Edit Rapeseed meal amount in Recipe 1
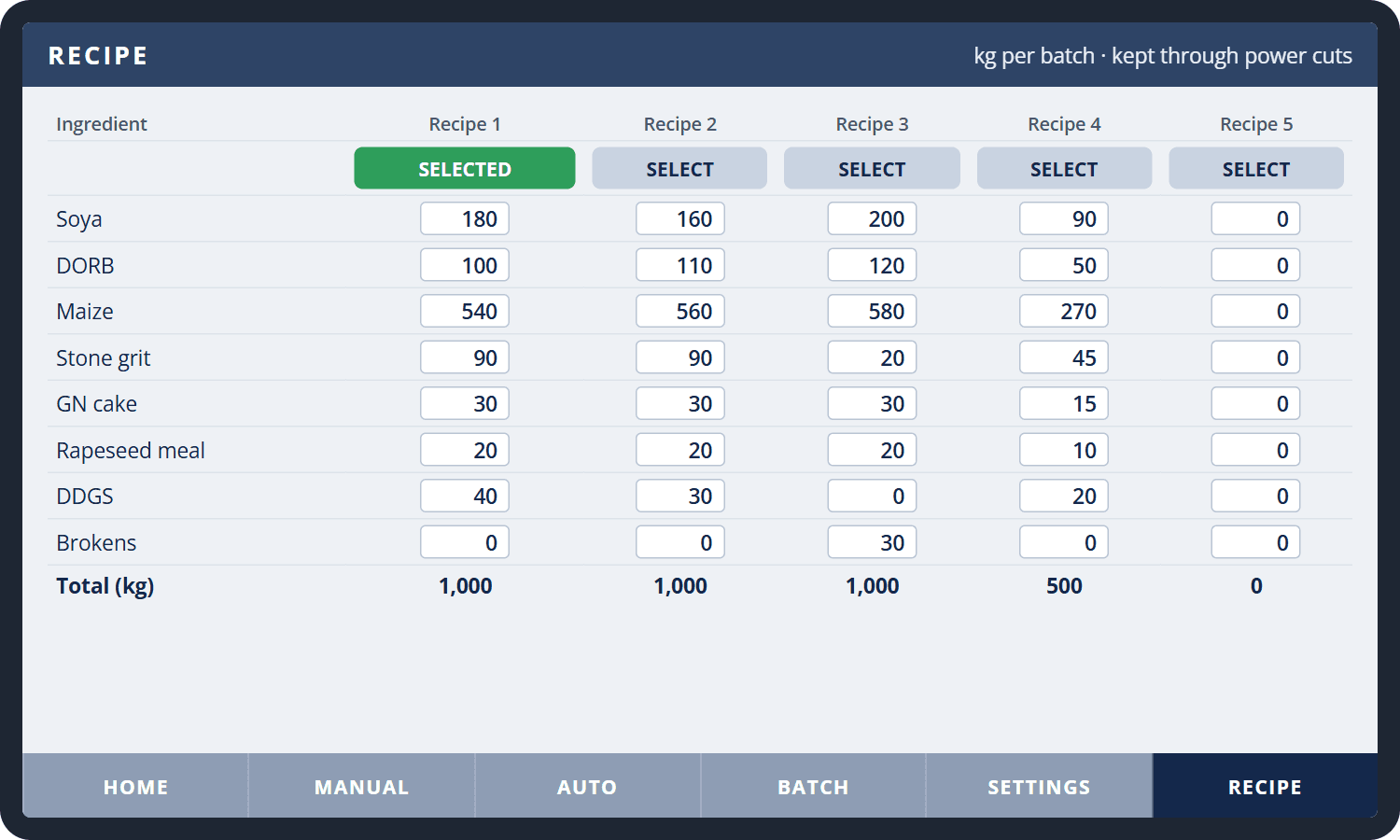Image resolution: width=1400 pixels, height=840 pixels. (465, 450)
